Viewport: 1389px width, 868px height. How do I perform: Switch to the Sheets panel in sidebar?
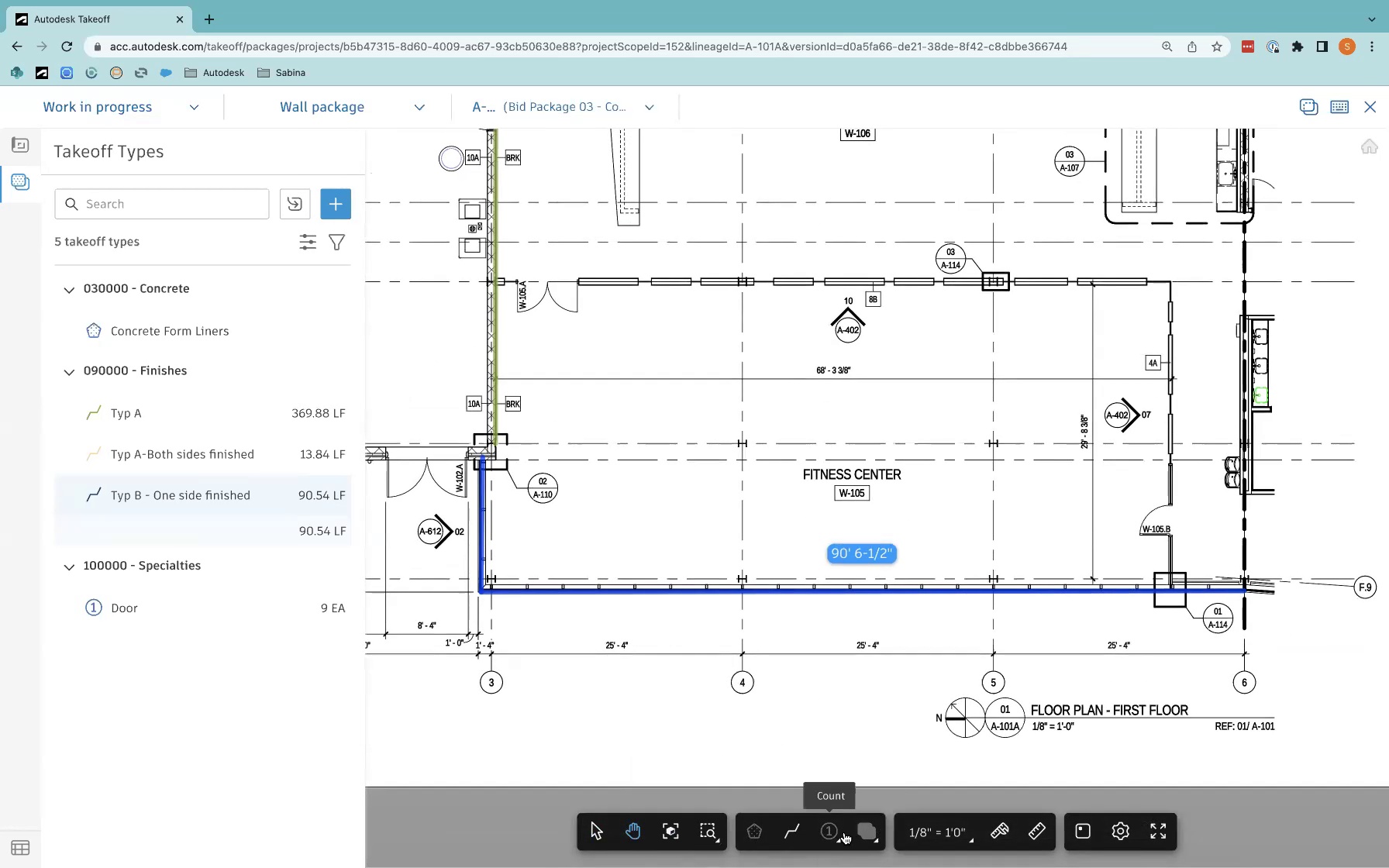pyautogui.click(x=20, y=145)
